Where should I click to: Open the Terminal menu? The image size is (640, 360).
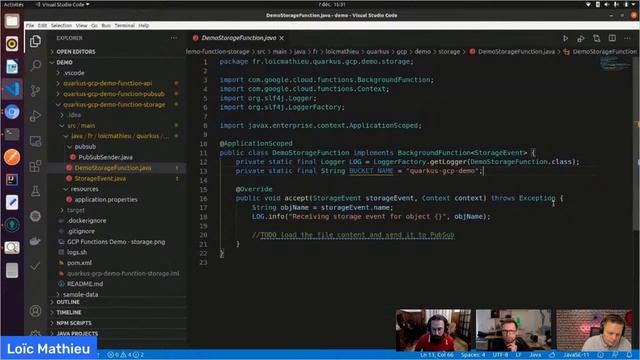124,25
